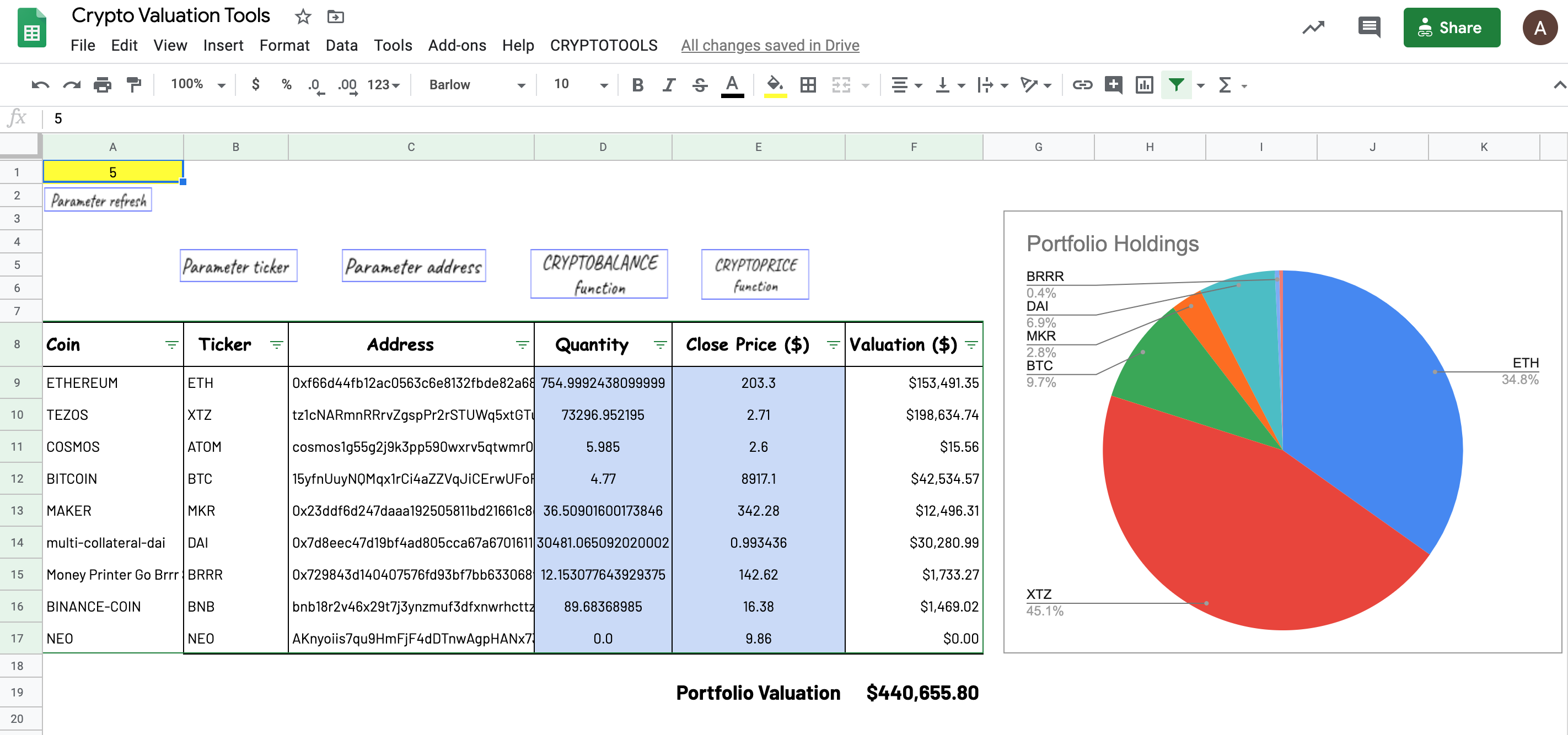Toggle the filter funnel in toolbar

click(x=1176, y=85)
